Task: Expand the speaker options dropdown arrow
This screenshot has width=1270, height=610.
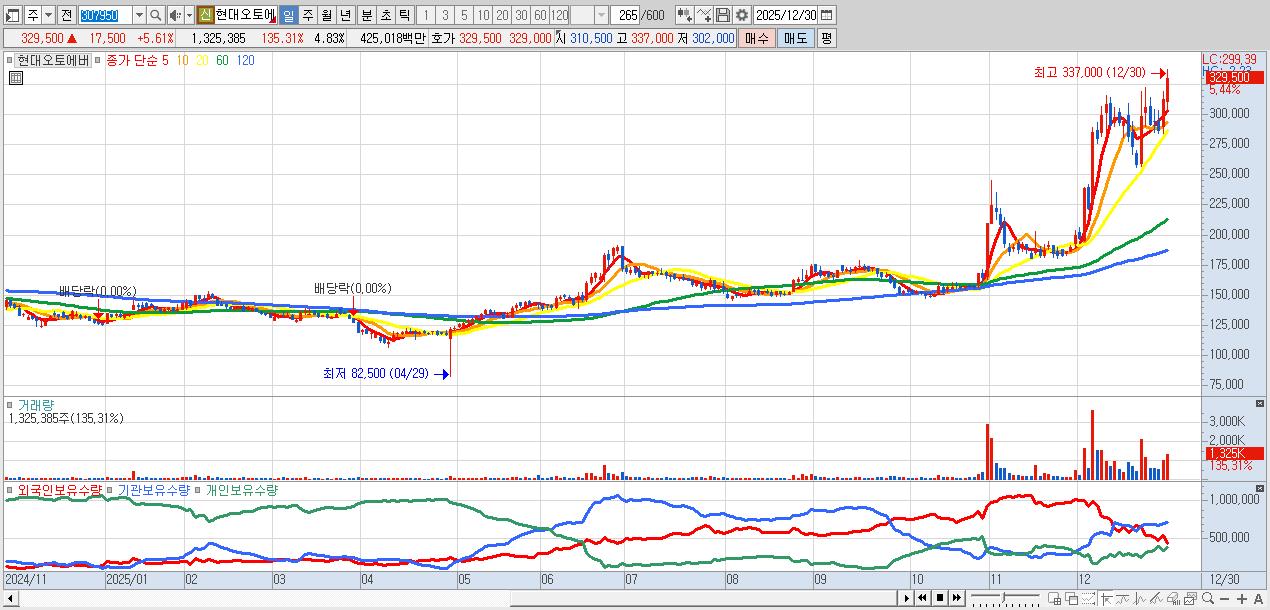Action: point(189,15)
